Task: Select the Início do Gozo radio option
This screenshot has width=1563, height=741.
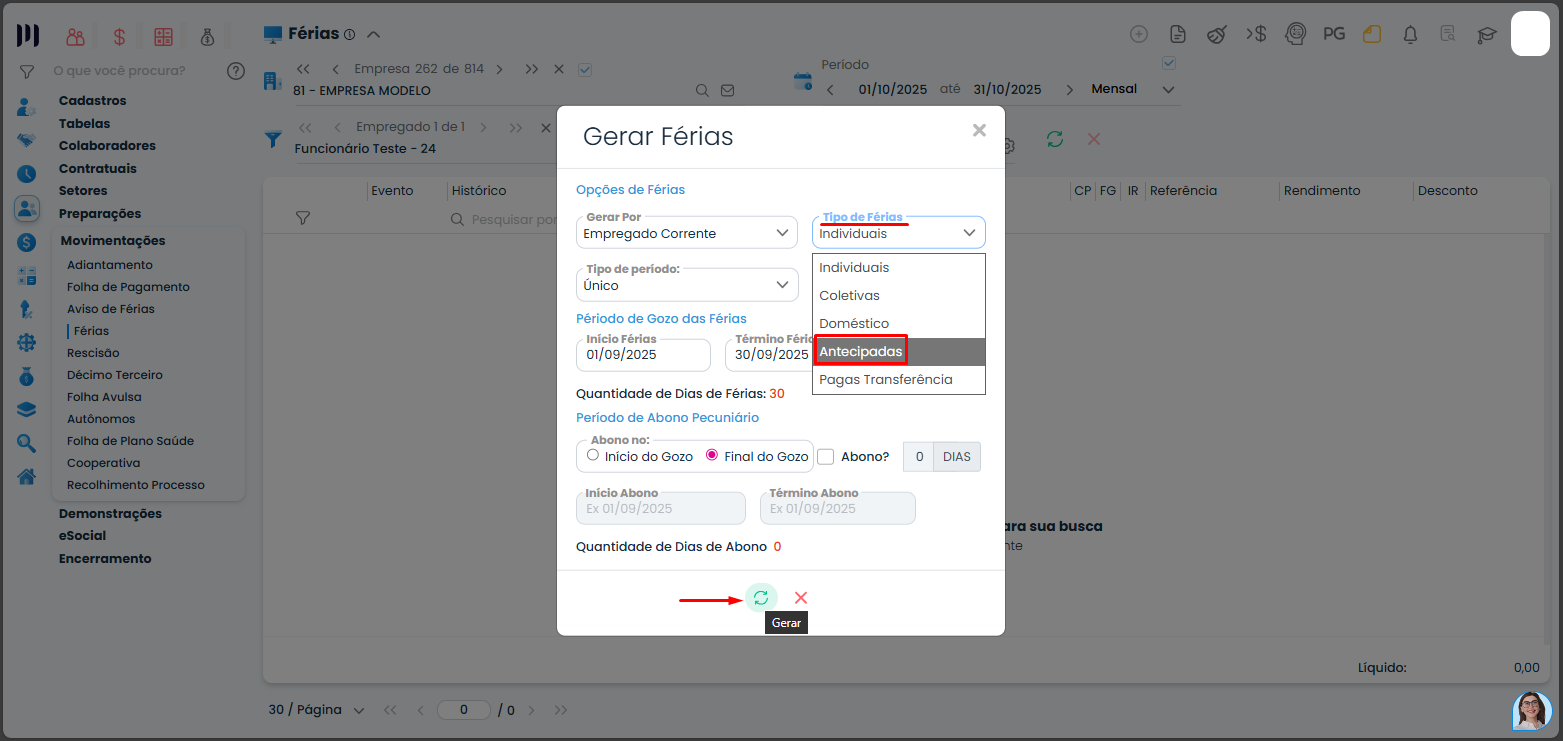Action: (x=593, y=455)
